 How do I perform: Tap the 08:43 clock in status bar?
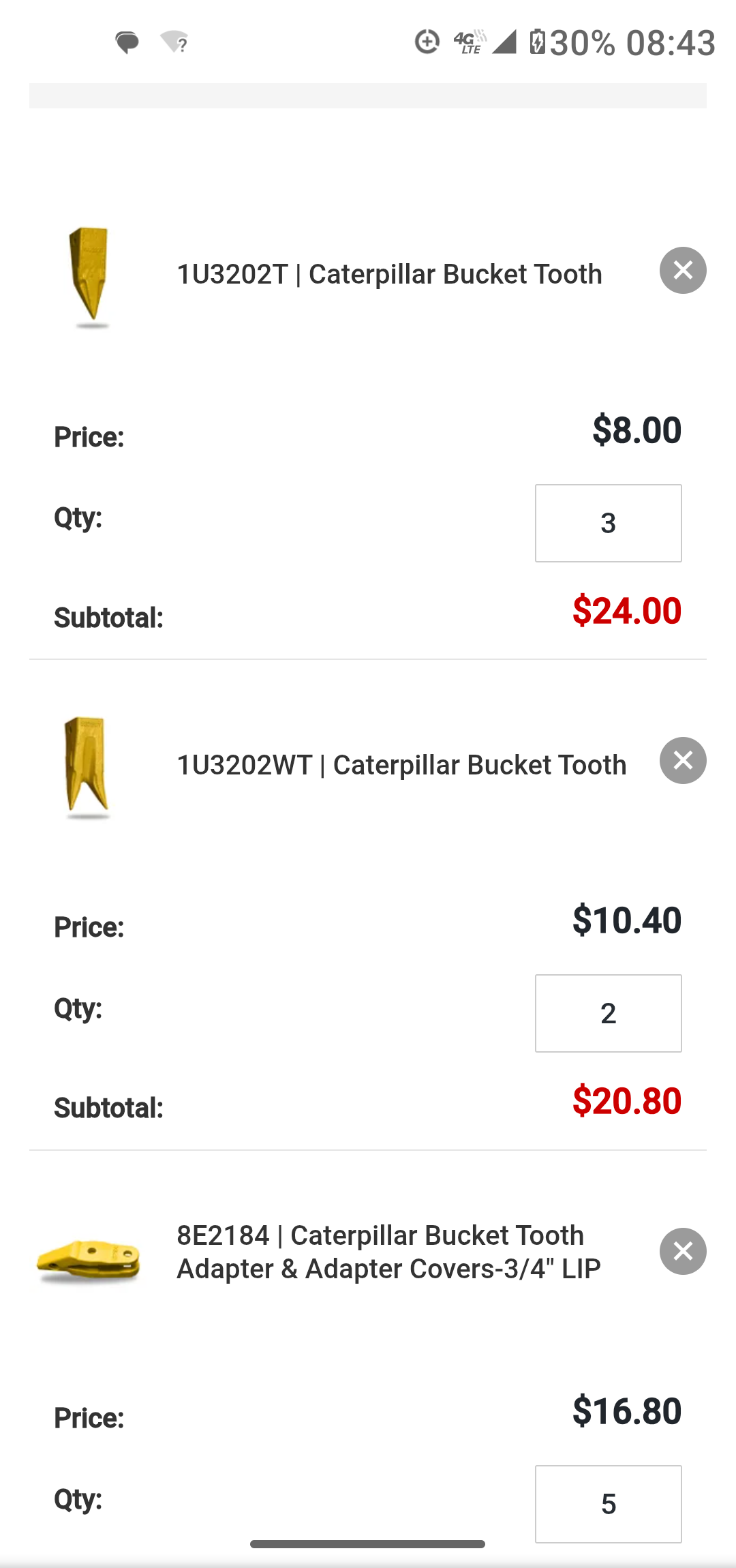coord(671,42)
